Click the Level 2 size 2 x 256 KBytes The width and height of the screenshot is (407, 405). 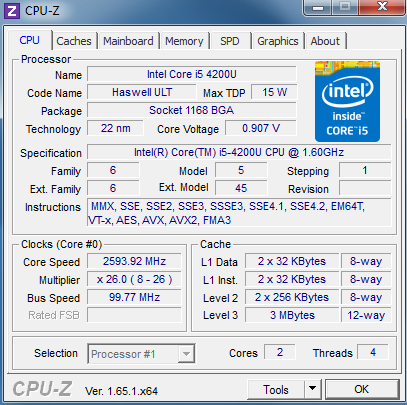(x=292, y=297)
